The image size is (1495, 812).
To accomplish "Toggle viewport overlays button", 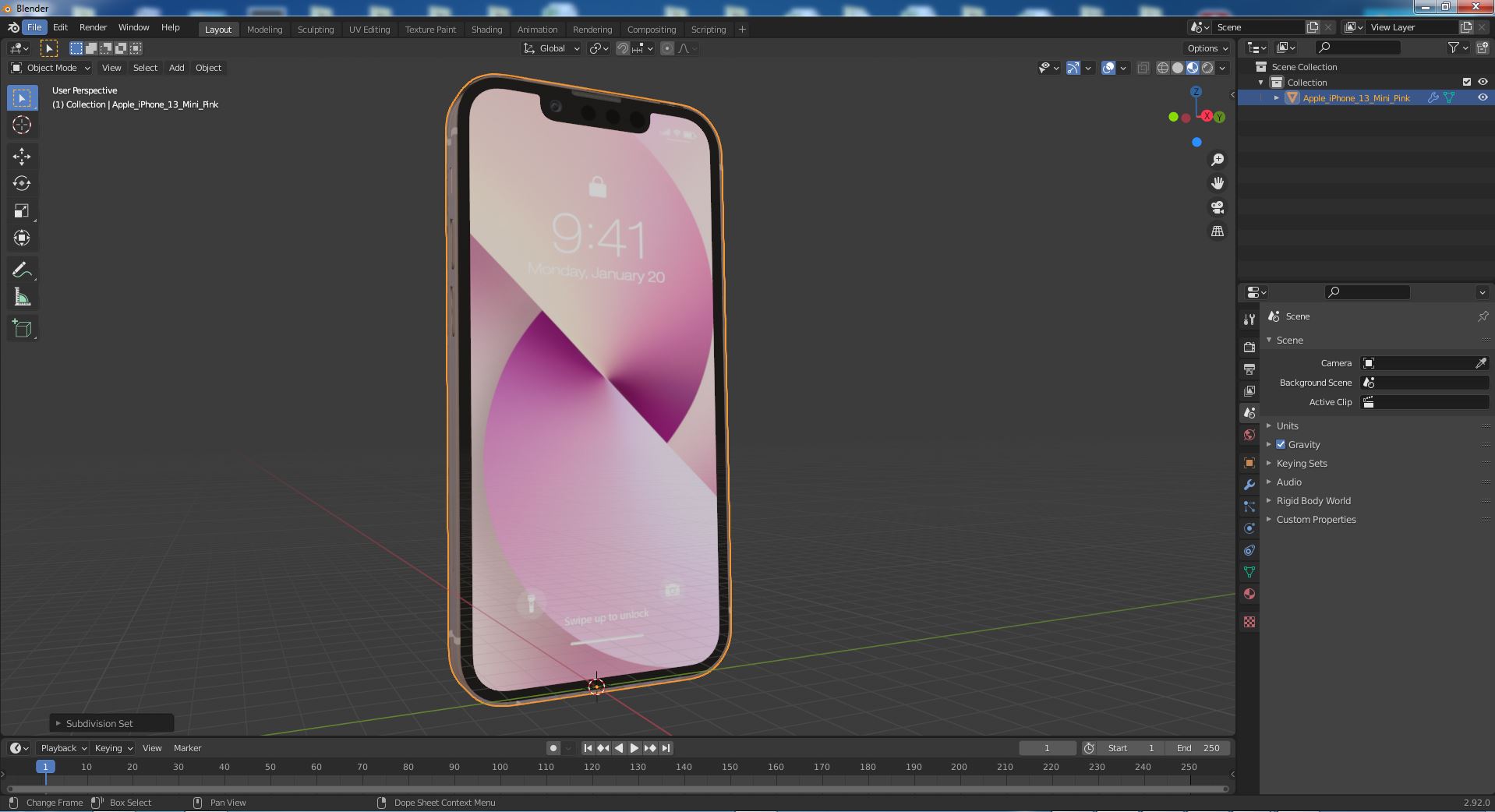I will coord(1108,68).
